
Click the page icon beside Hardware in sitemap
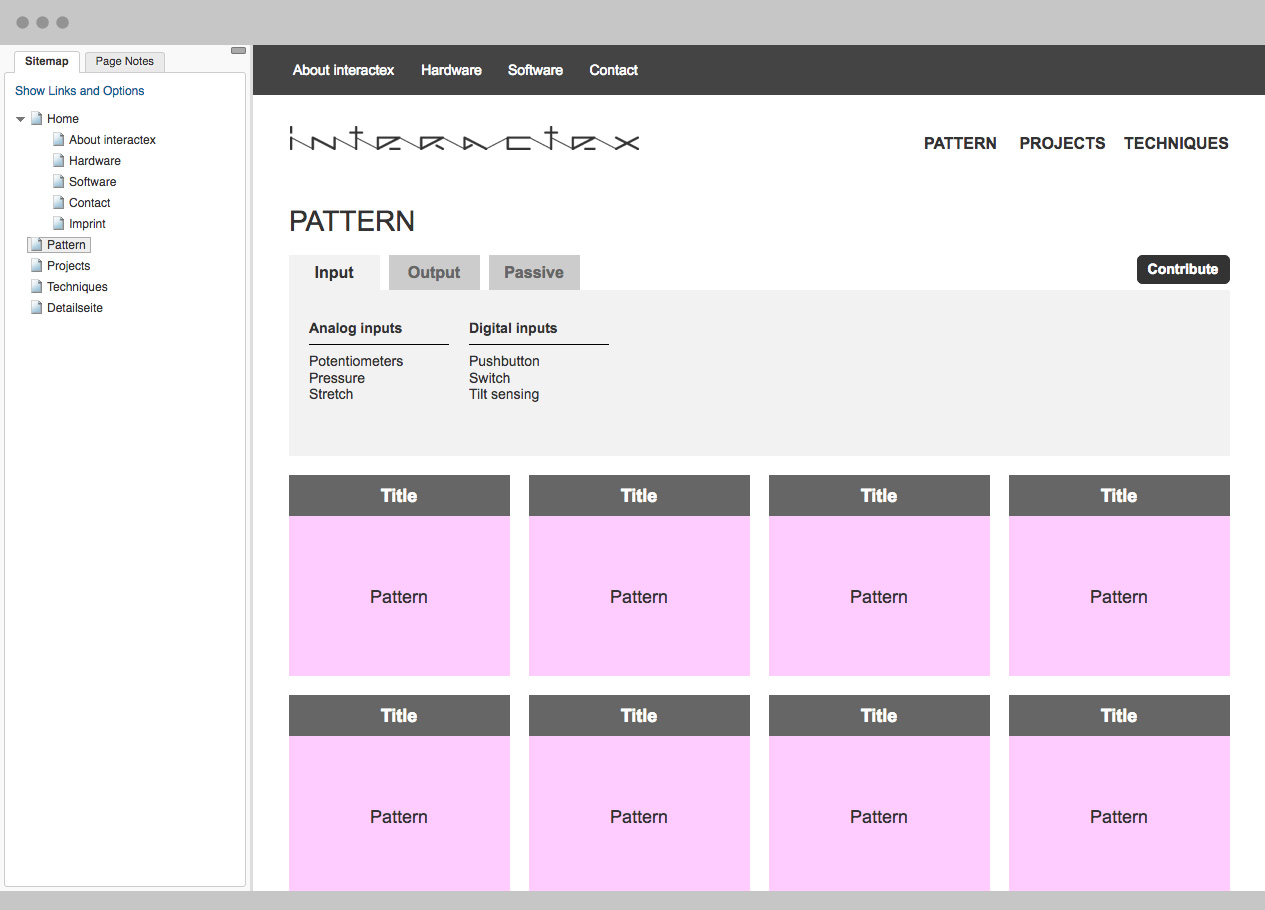click(59, 160)
